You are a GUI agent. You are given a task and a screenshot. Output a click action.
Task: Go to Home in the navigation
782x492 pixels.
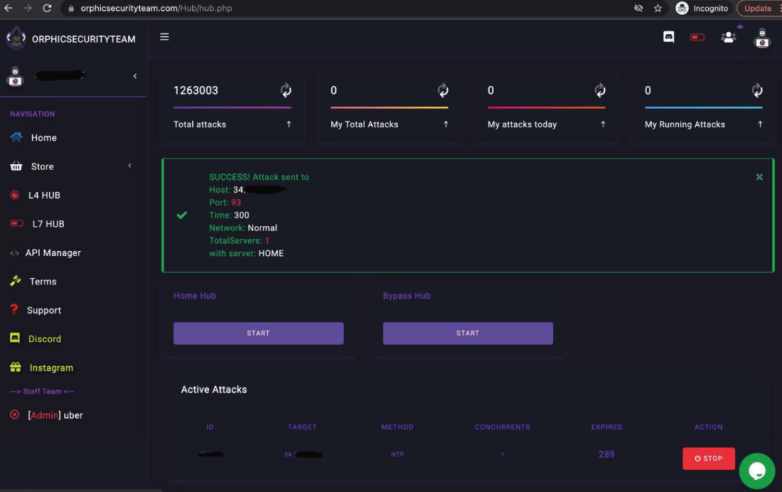tap(43, 138)
